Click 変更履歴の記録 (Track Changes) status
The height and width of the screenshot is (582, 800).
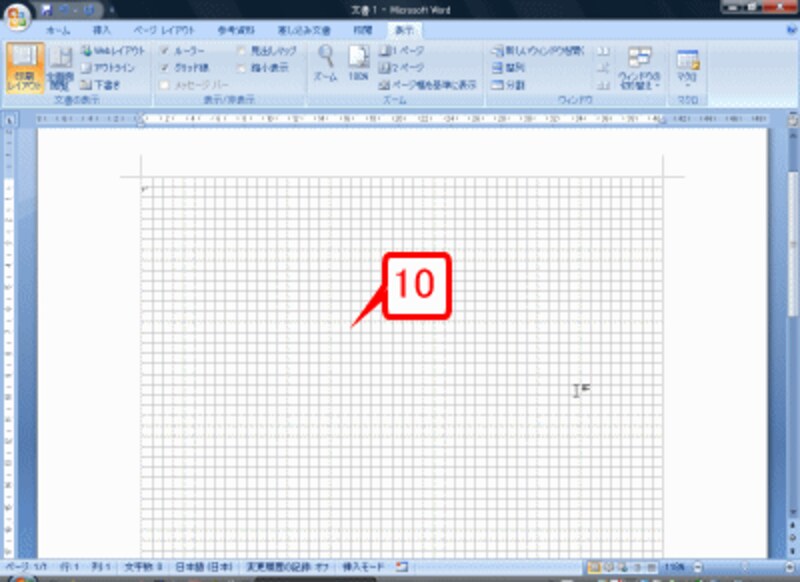(x=288, y=567)
